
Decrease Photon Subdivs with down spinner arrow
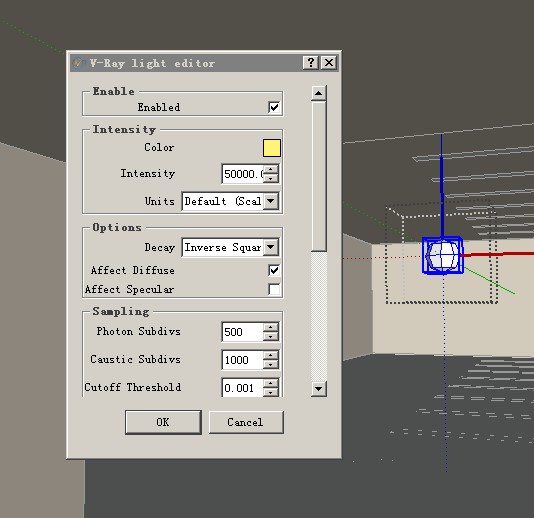[x=271, y=336]
